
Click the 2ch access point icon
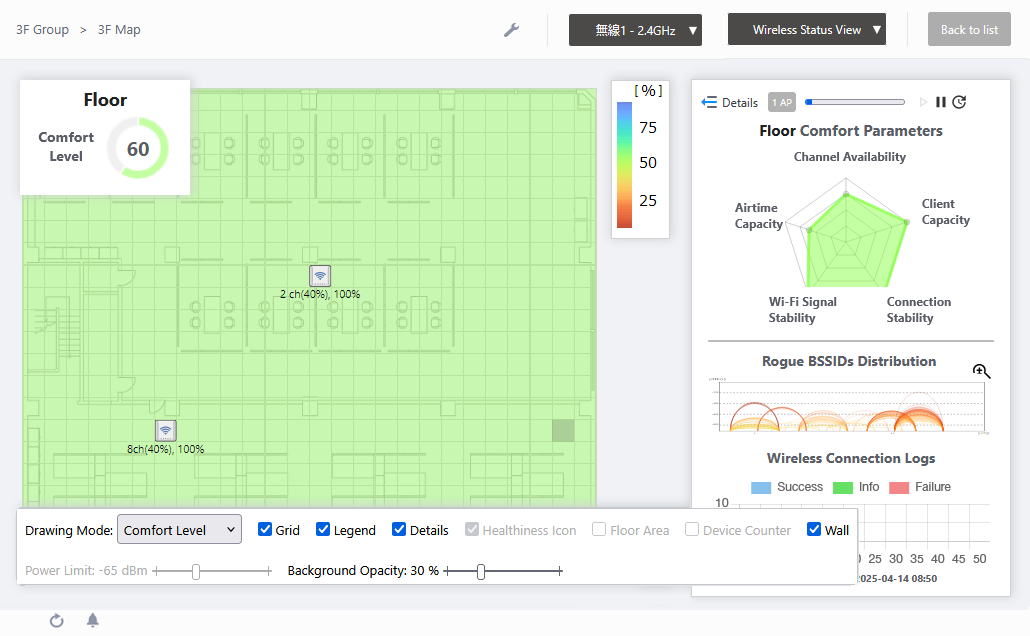tap(320, 276)
